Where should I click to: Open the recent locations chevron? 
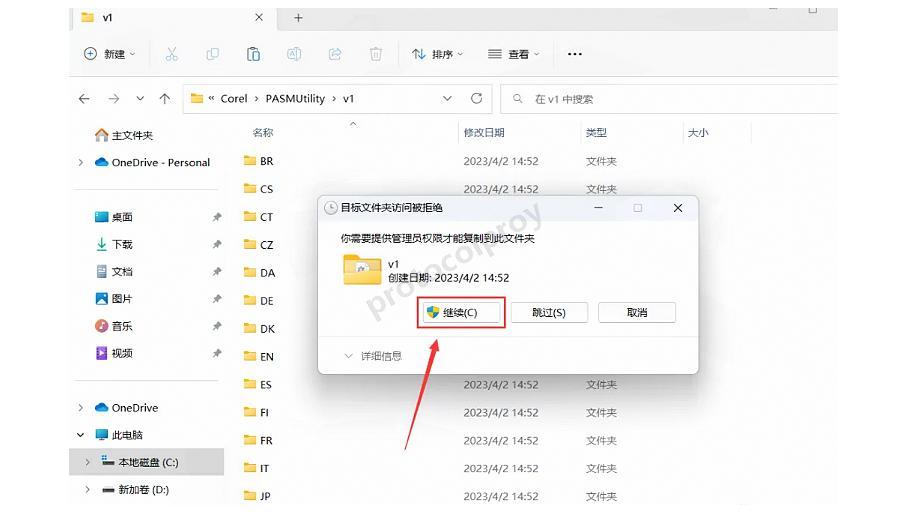[x=140, y=99]
